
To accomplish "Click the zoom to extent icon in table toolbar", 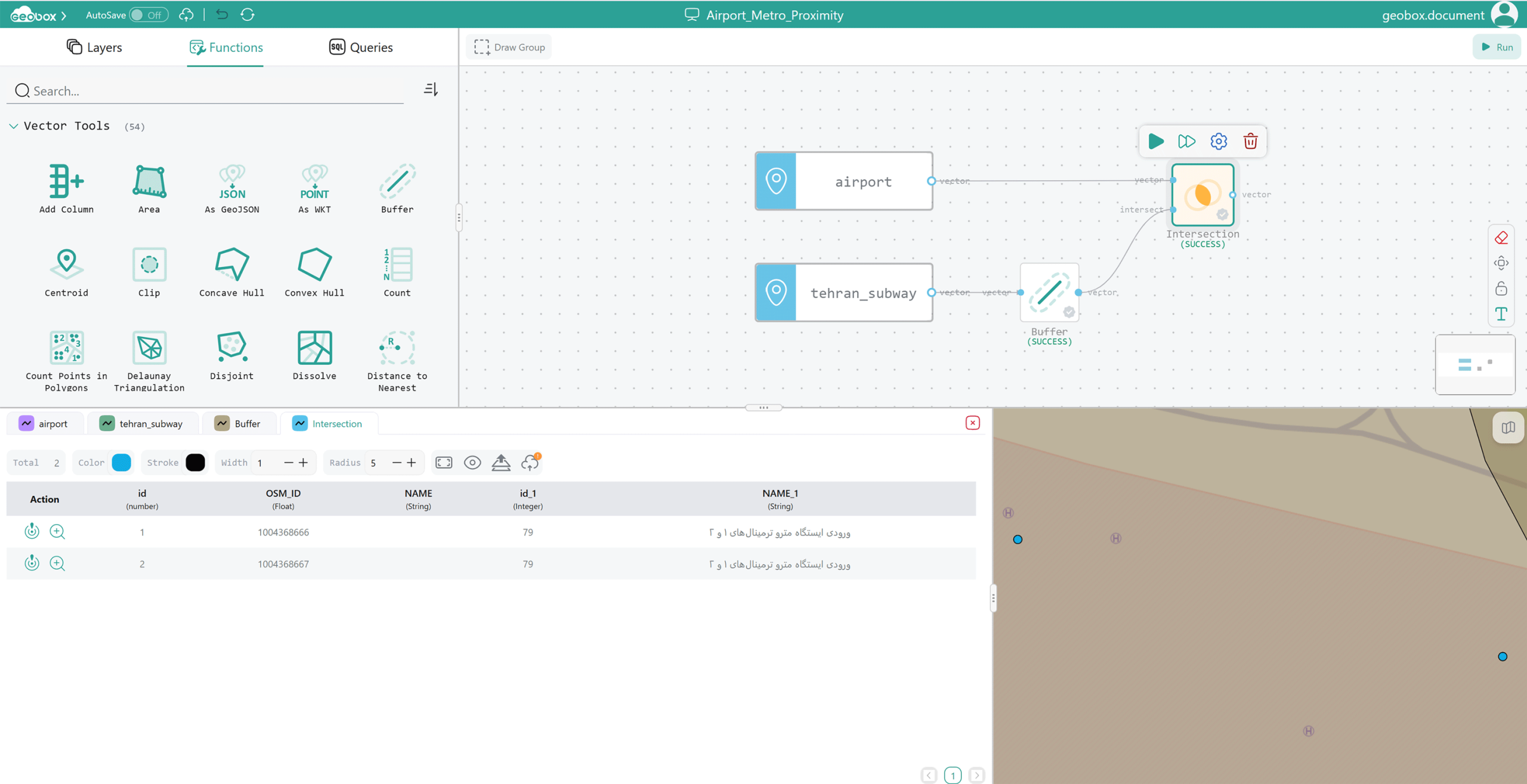I will coord(444,463).
